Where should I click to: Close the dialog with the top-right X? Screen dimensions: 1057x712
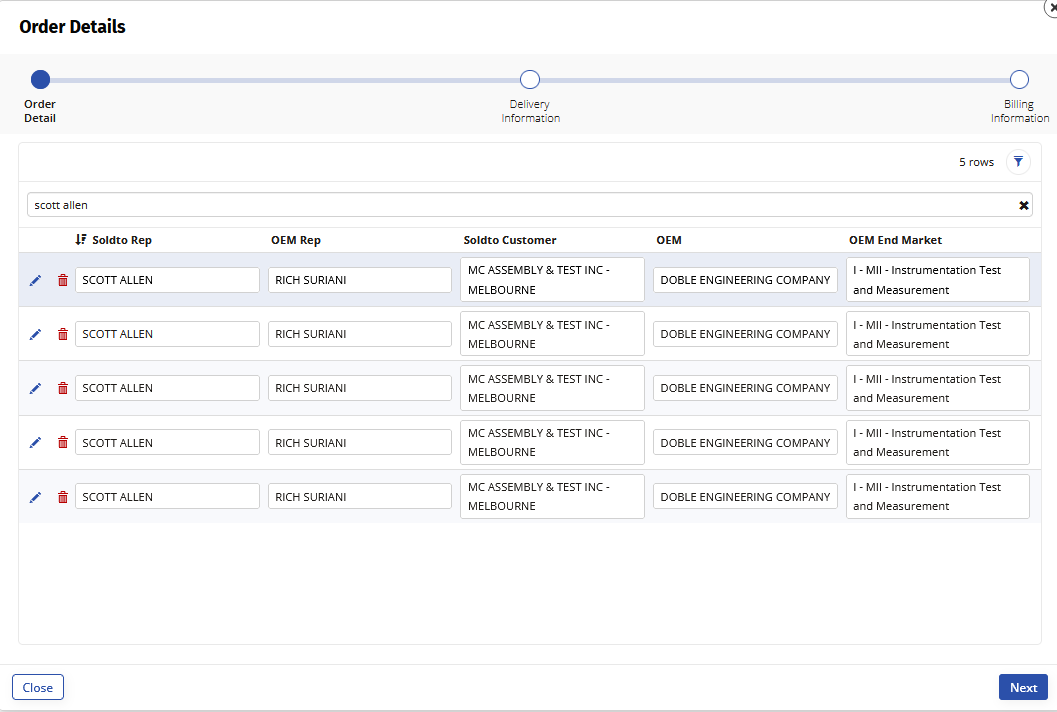[x=1050, y=7]
